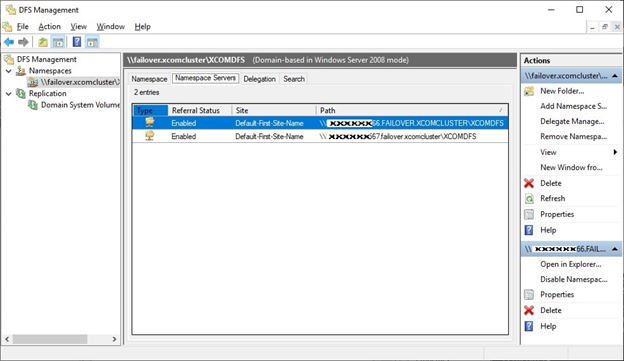This screenshot has height=361, width=624.
Task: Click the red Delete icon under namespace actions
Action: [x=529, y=183]
